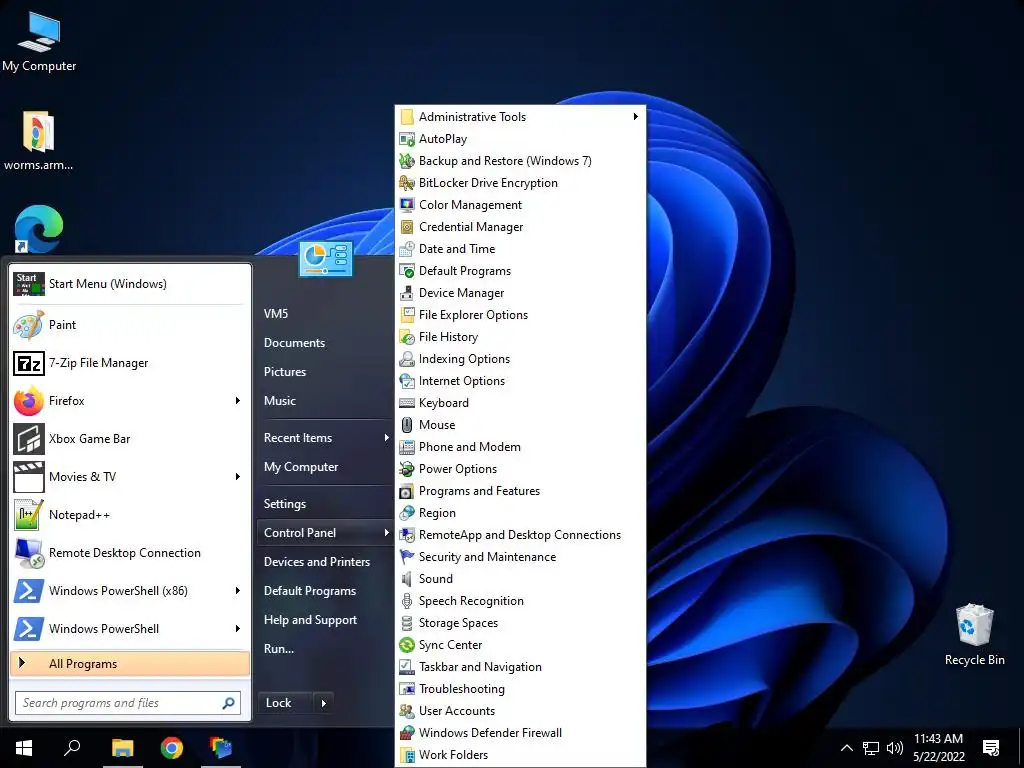The width and height of the screenshot is (1024, 768).
Task: Open Xbox Game Bar icon
Action: pos(29,439)
